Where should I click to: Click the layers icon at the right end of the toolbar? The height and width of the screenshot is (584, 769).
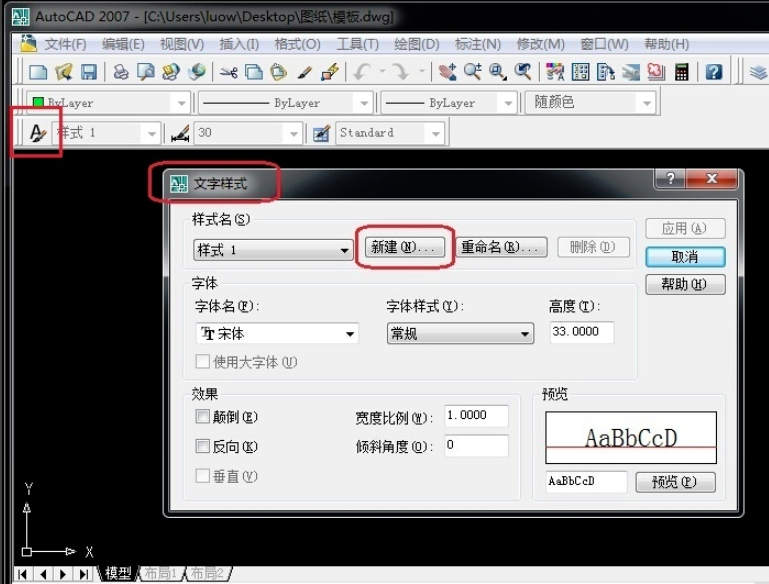click(758, 73)
